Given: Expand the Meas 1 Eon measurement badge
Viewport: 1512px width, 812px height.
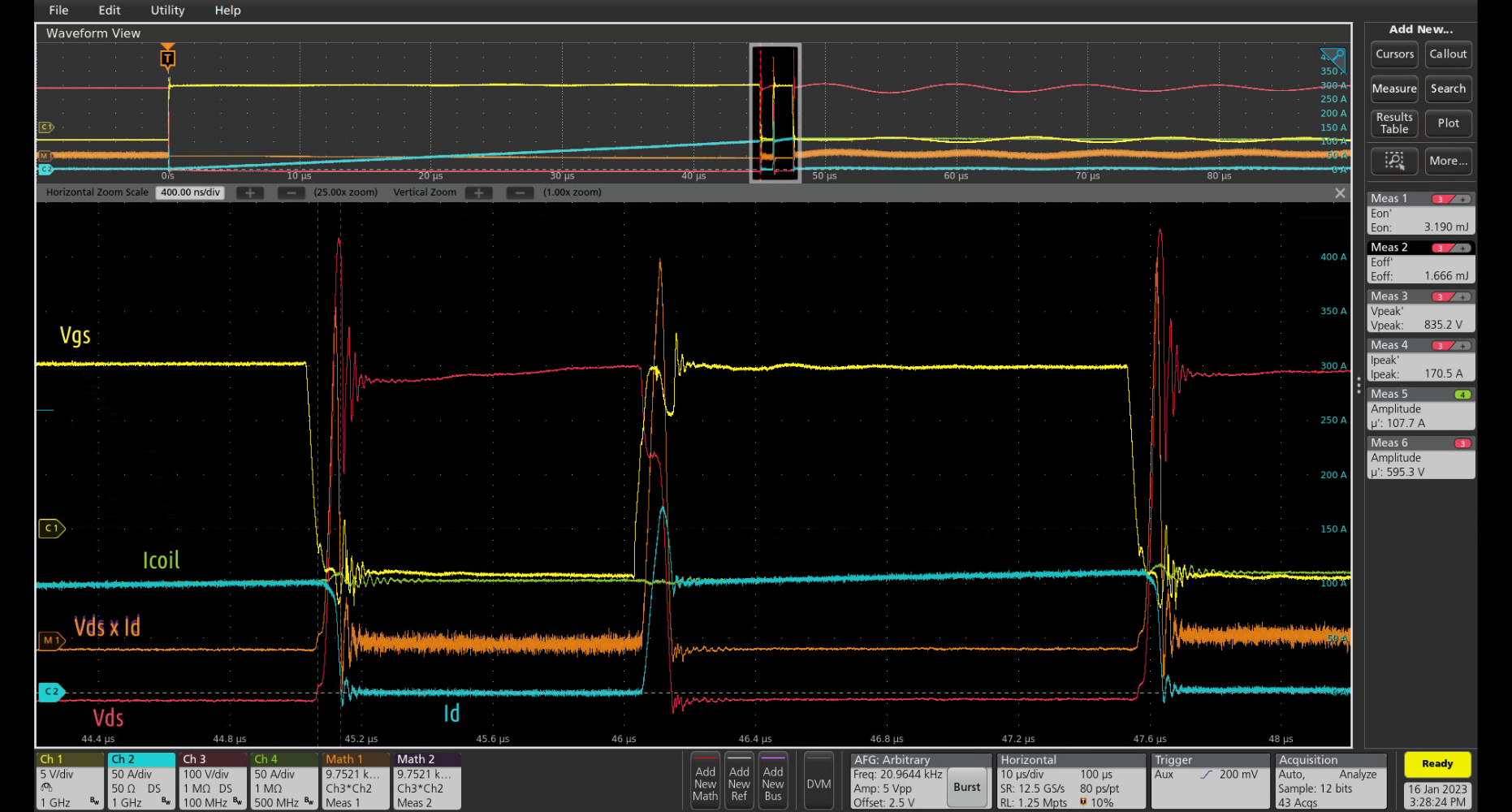Looking at the screenshot, I should pos(1420,213).
